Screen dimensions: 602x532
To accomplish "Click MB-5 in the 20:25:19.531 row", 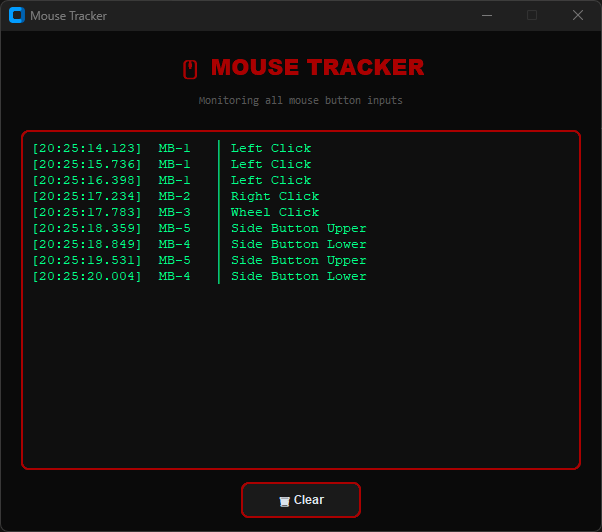I will [174, 261].
